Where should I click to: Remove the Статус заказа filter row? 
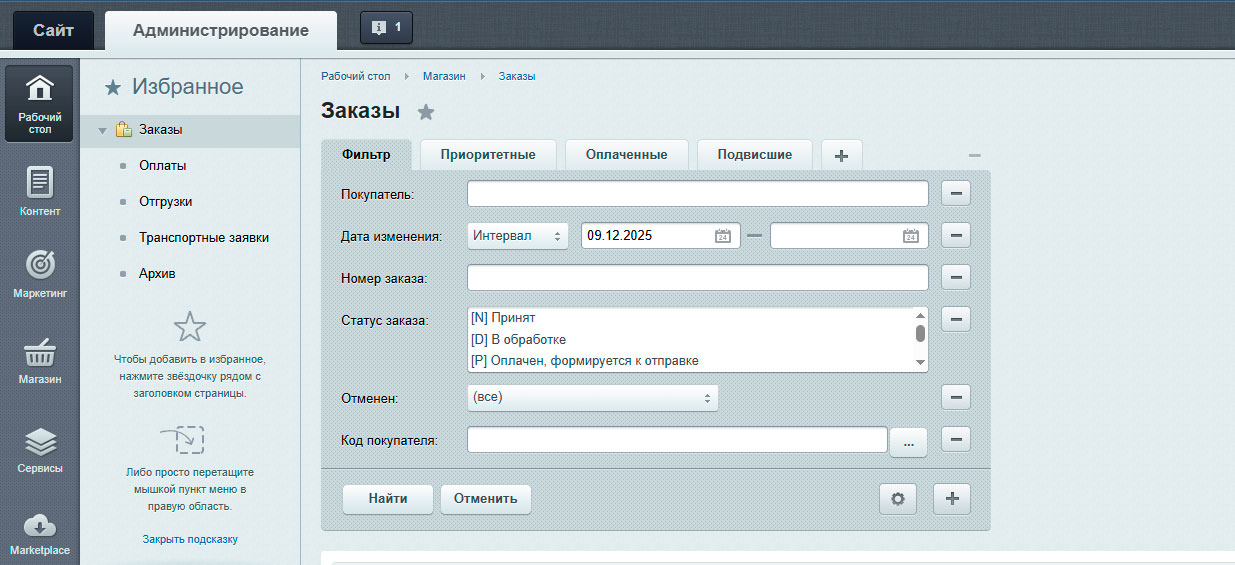[x=955, y=320]
